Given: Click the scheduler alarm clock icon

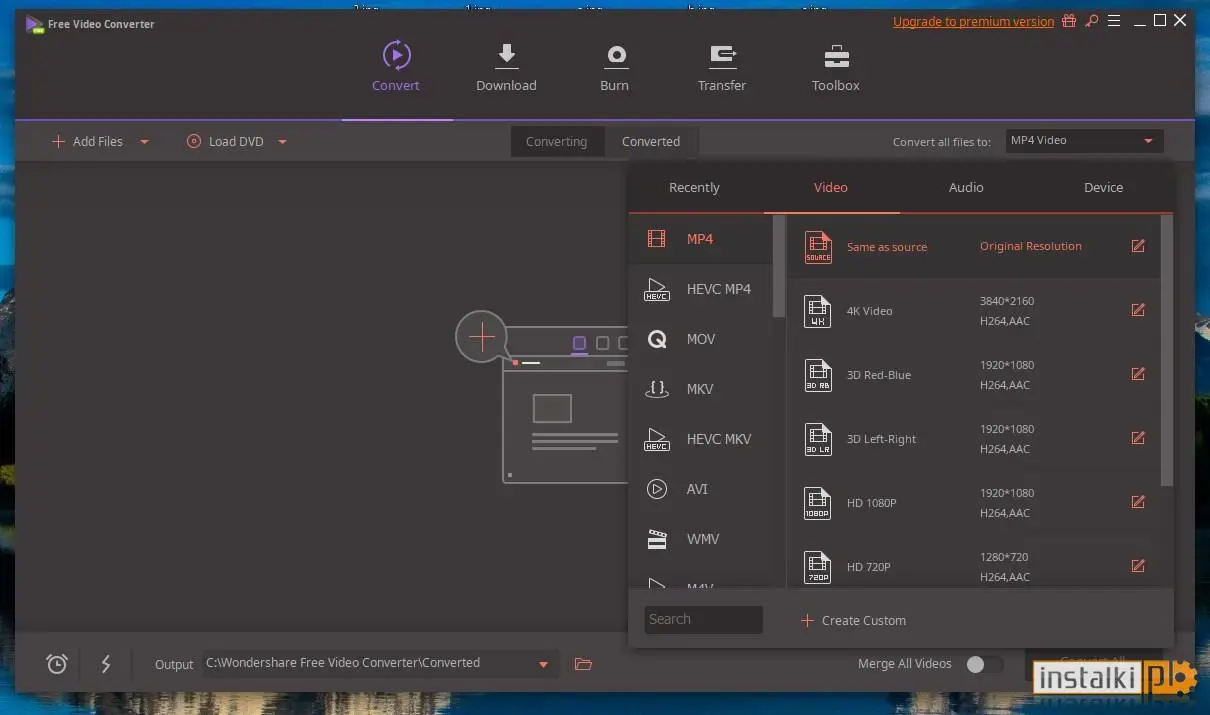Looking at the screenshot, I should (57, 663).
